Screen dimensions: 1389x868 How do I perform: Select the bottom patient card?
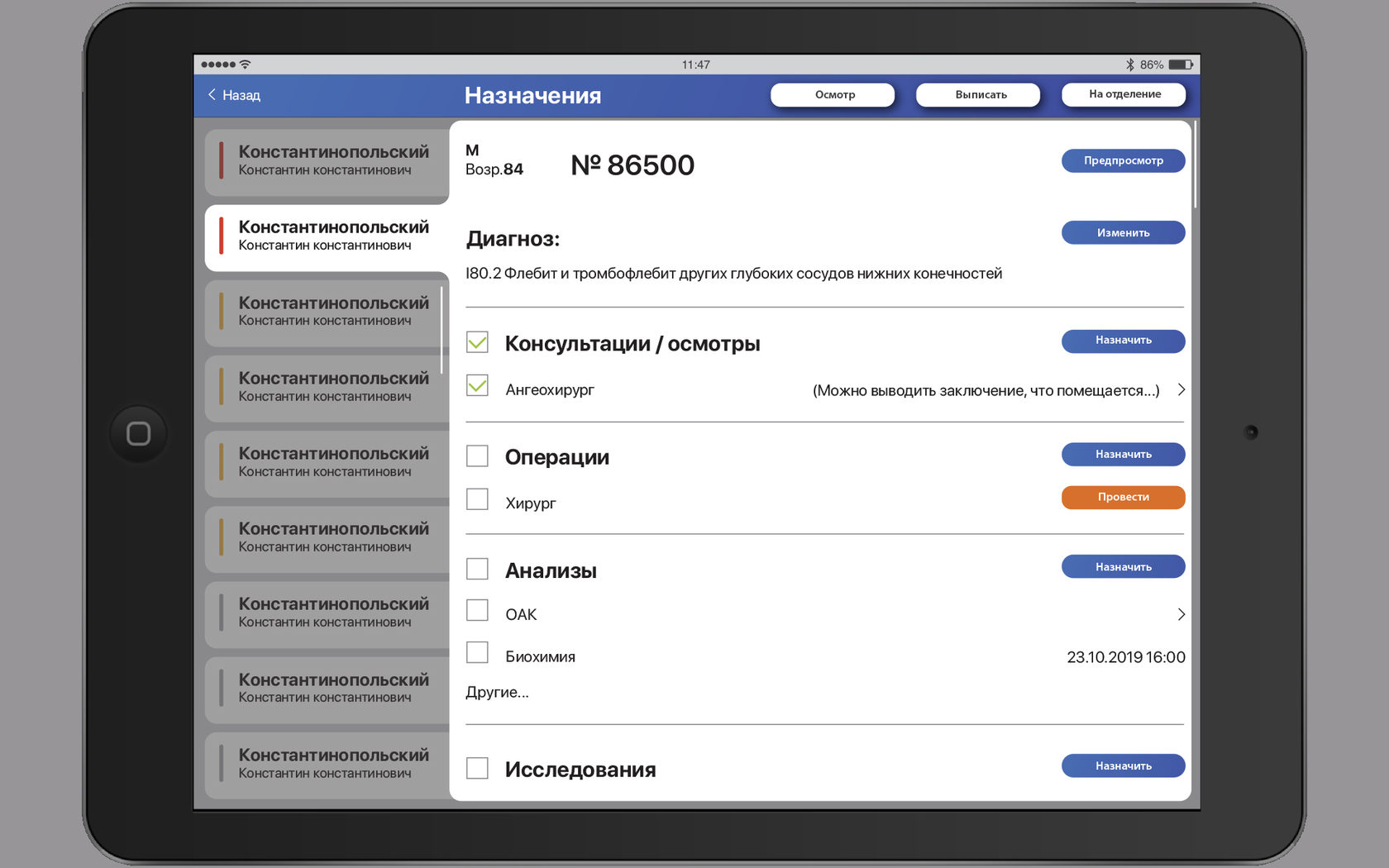point(327,765)
